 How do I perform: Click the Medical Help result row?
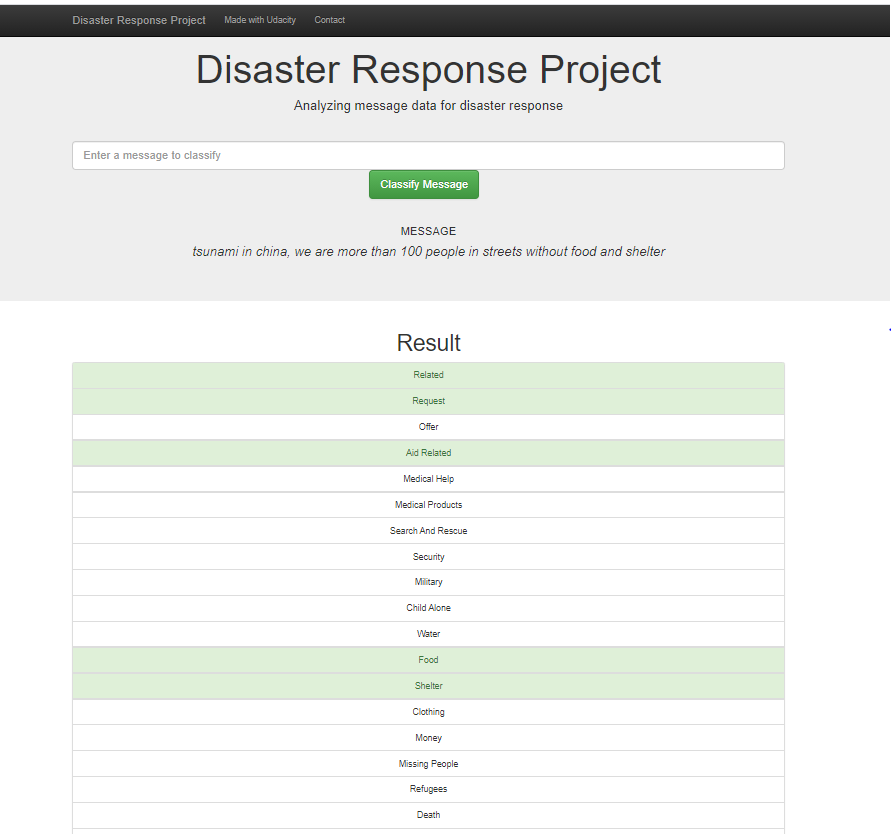pyautogui.click(x=428, y=478)
